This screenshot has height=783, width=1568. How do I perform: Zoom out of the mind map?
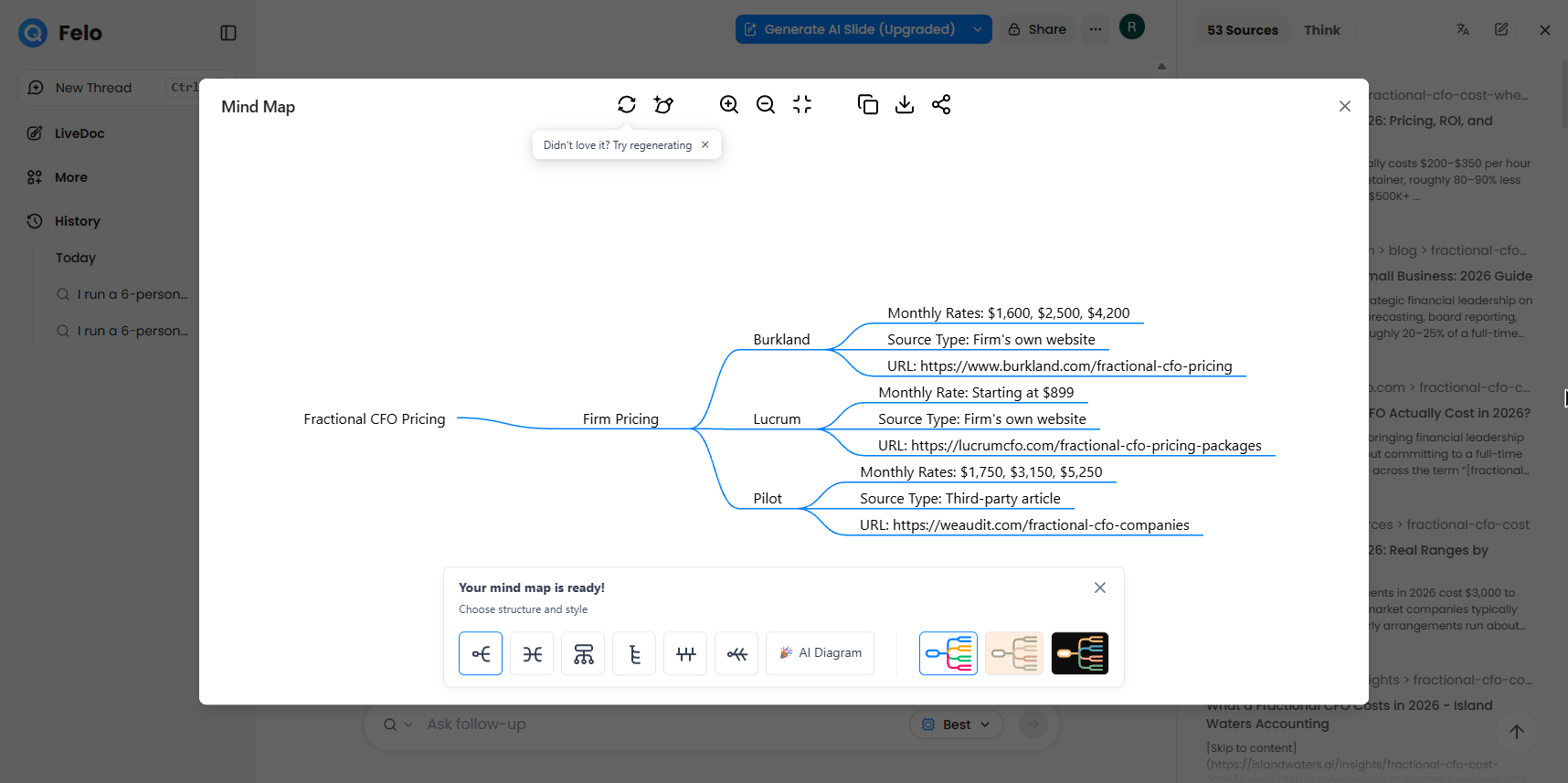(766, 105)
